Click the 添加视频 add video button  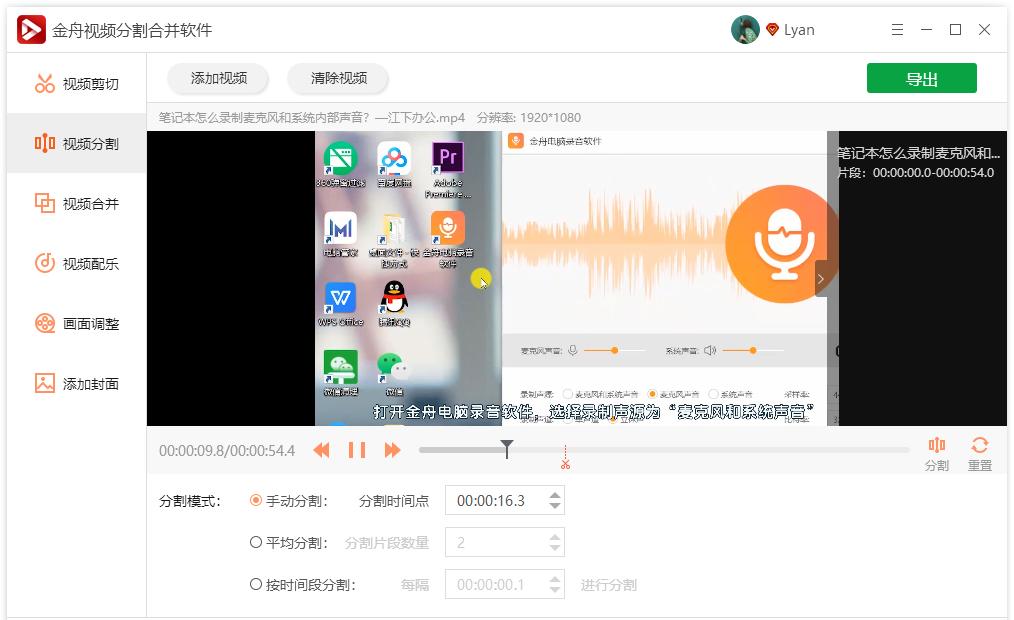[218, 78]
